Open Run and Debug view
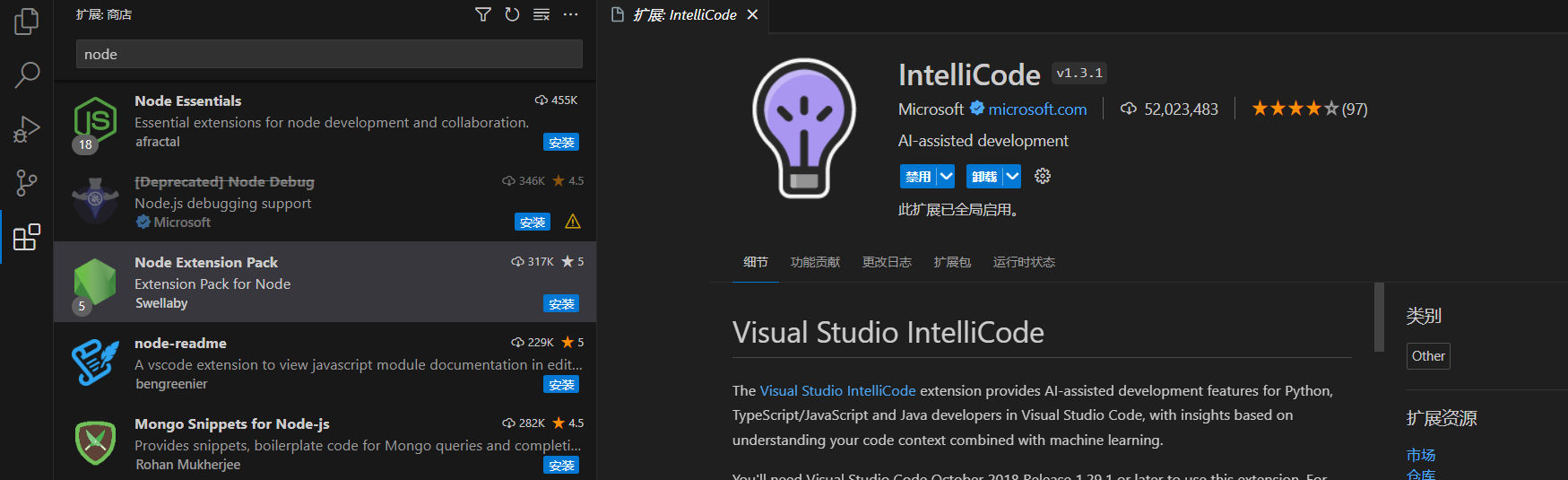This screenshot has width=1568, height=480. [x=27, y=129]
